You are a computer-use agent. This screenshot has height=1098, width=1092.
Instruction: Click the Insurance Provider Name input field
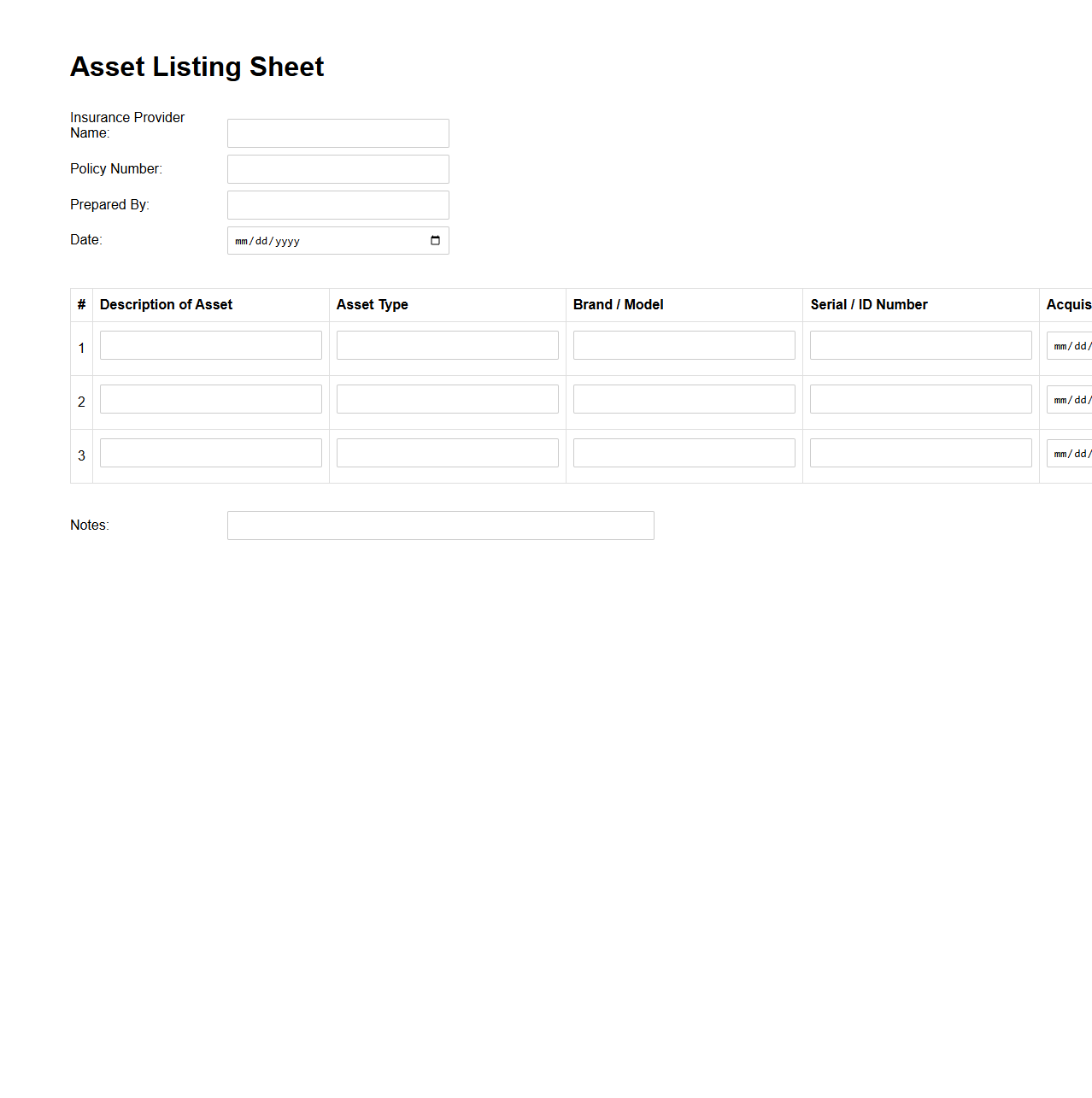pyautogui.click(x=338, y=132)
